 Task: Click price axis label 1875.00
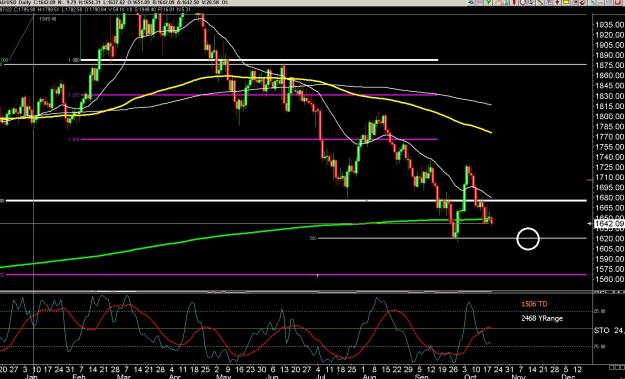point(610,65)
